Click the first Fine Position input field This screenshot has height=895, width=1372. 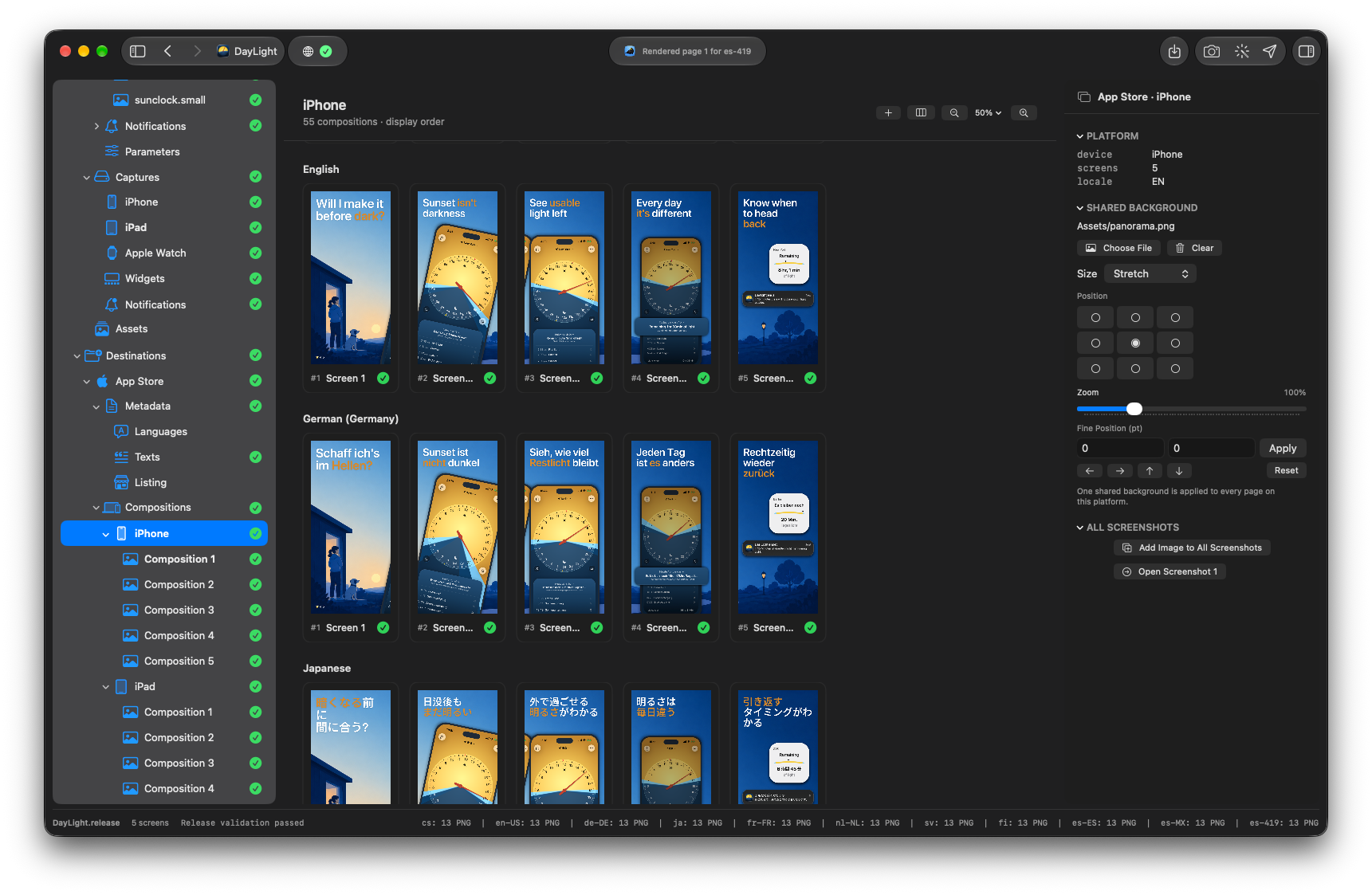[x=1120, y=448]
